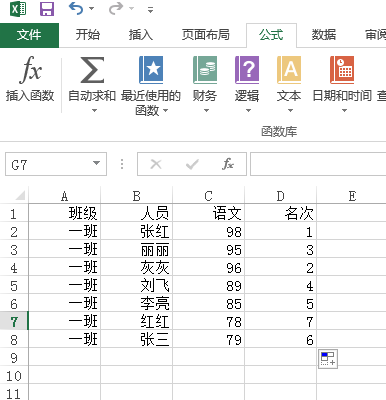Click the 逻辑 dropdown arrow
The height and width of the screenshot is (400, 386).
[x=248, y=110]
